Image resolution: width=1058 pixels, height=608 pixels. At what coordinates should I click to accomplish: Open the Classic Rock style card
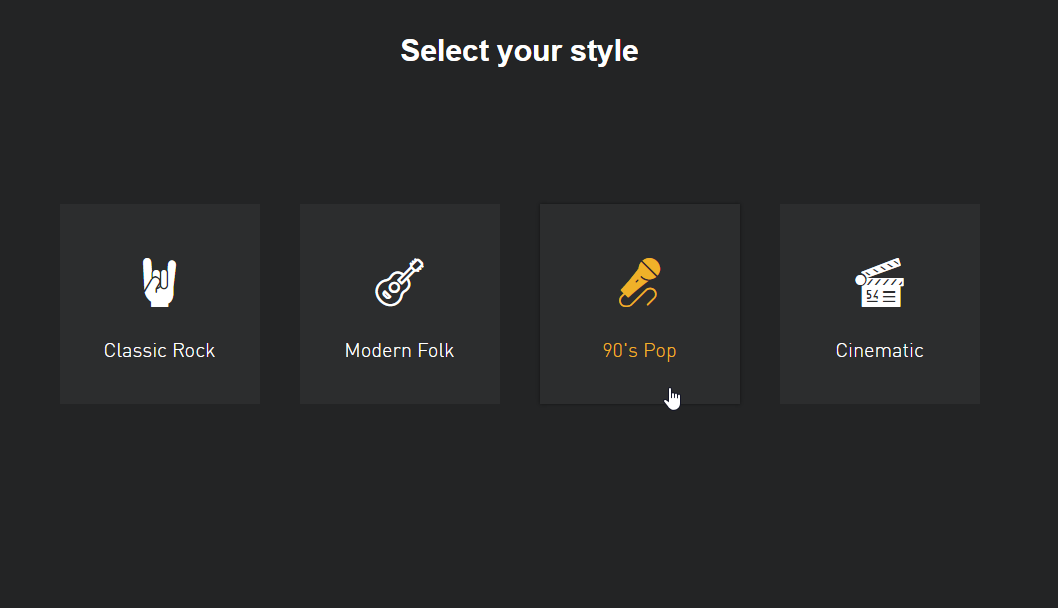point(160,304)
